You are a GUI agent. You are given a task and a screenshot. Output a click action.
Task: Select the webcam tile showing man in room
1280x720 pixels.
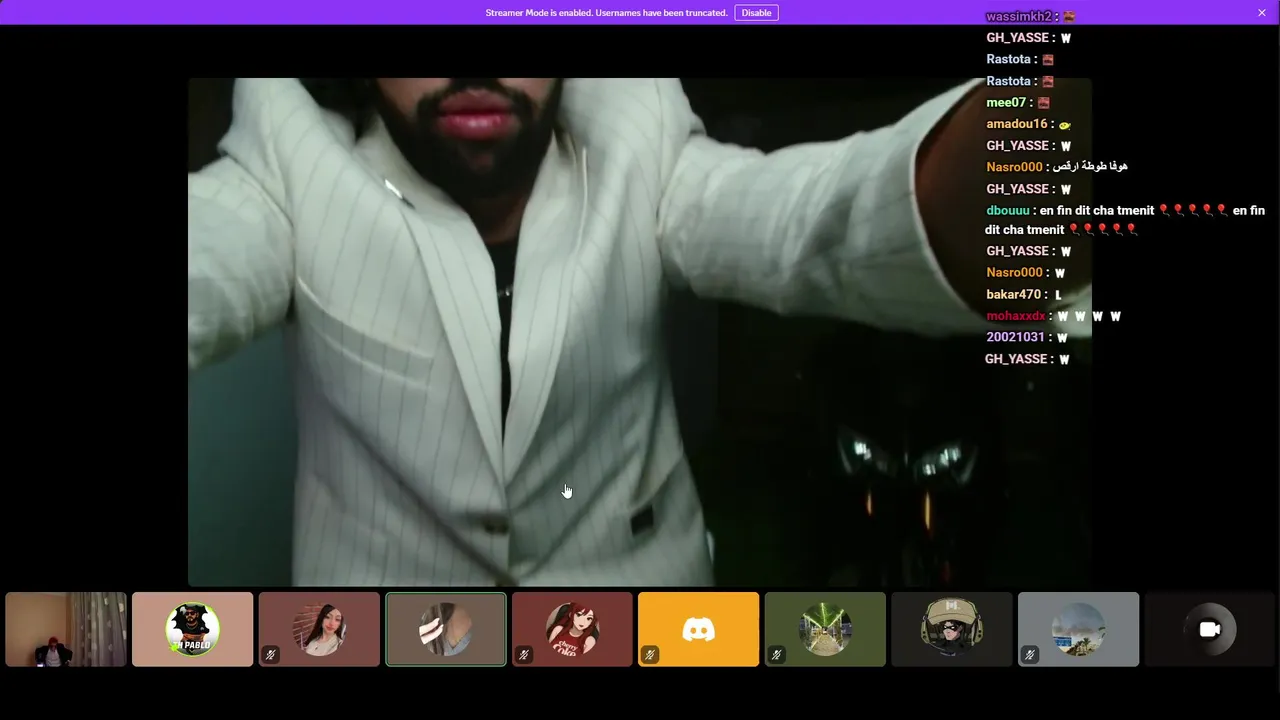tap(66, 629)
